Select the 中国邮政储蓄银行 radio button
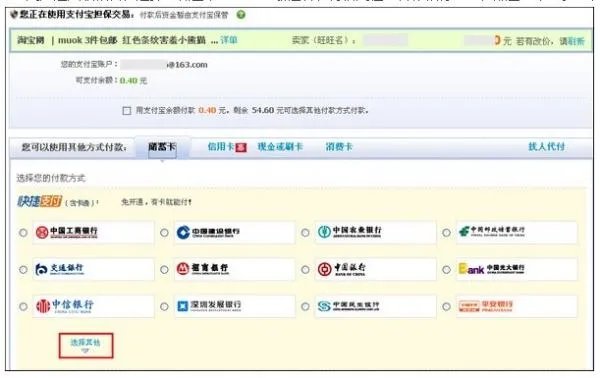Screen dimensions: 600x378 (x=446, y=232)
